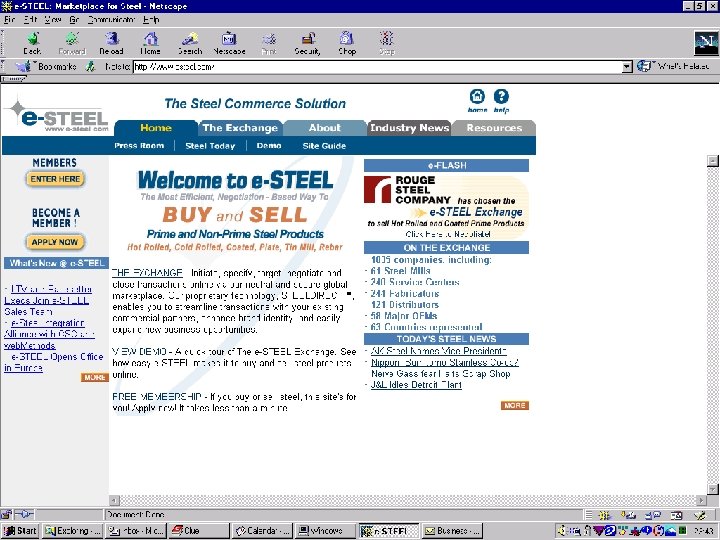Click the Stop toolbar icon
The image size is (720, 540).
click(x=387, y=43)
